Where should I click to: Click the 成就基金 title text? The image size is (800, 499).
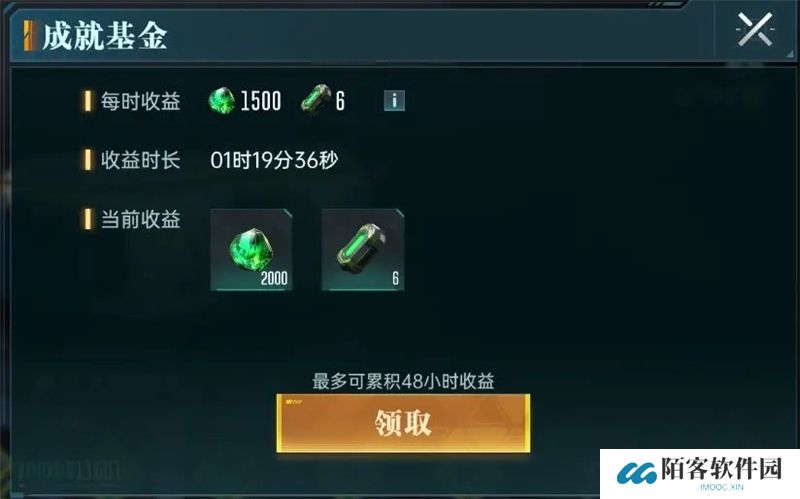click(105, 36)
